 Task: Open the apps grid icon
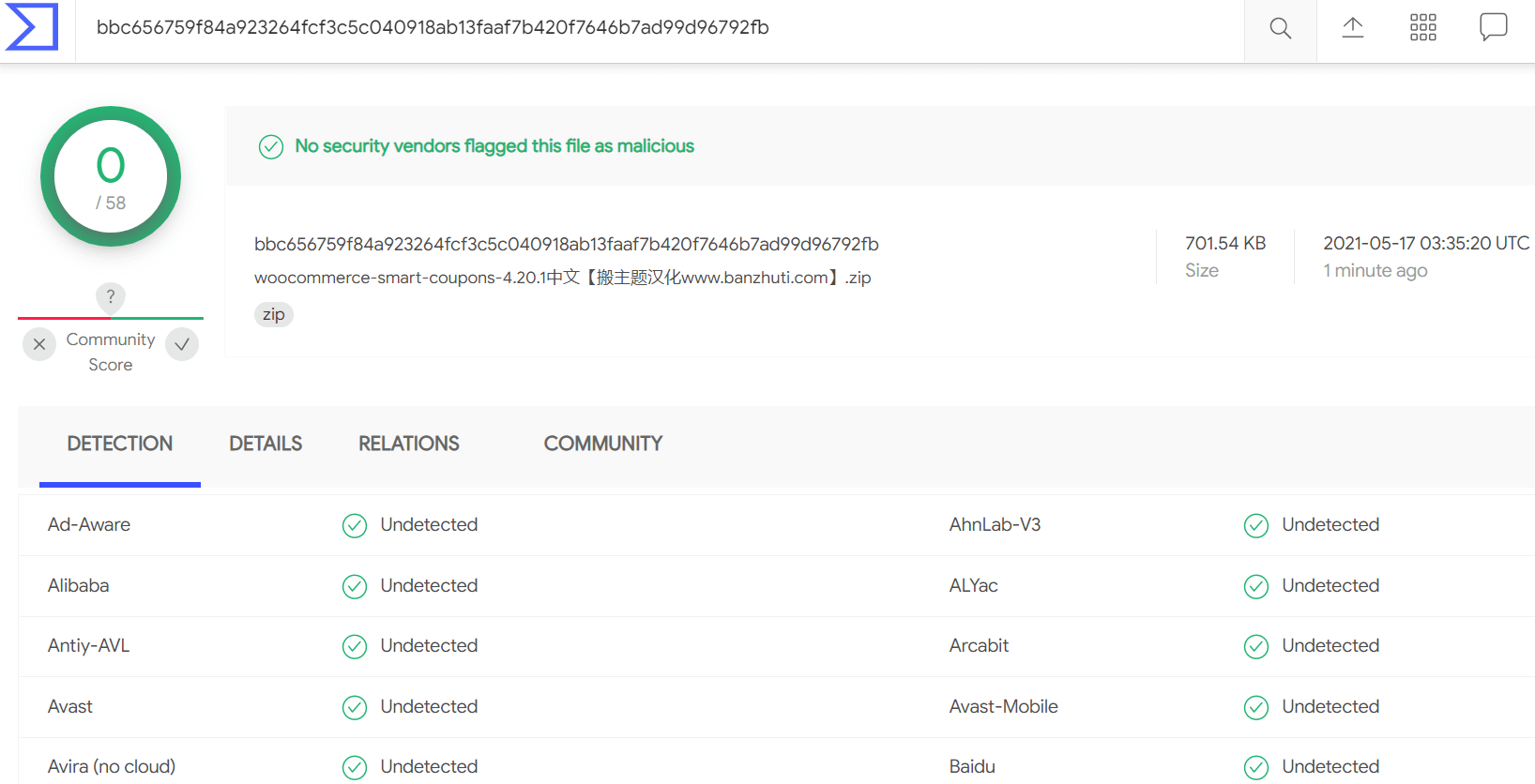[x=1422, y=27]
